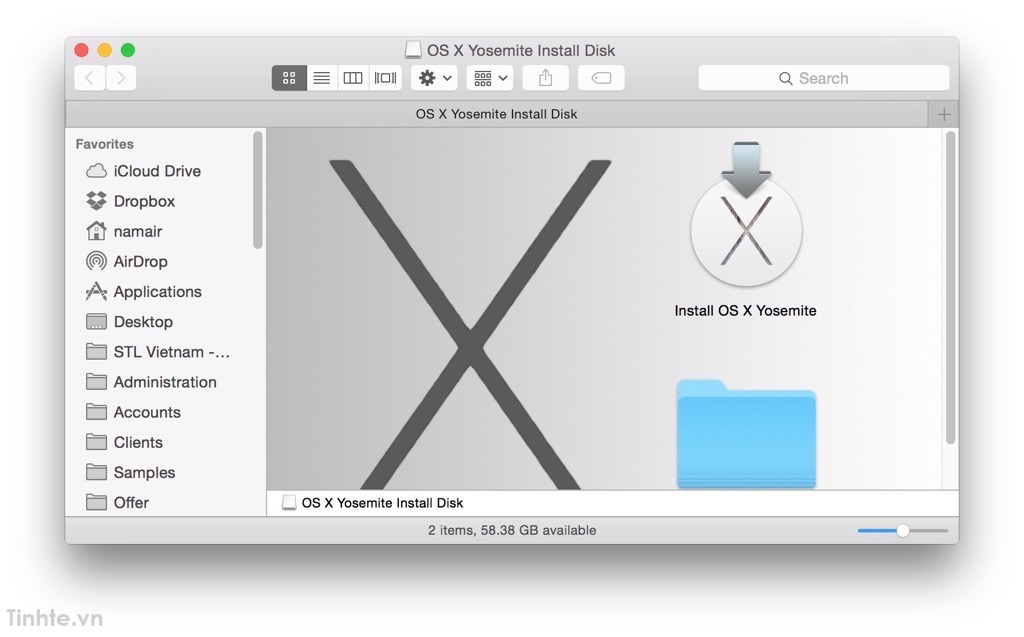
Task: Click the Share toolbar icon
Action: (545, 78)
